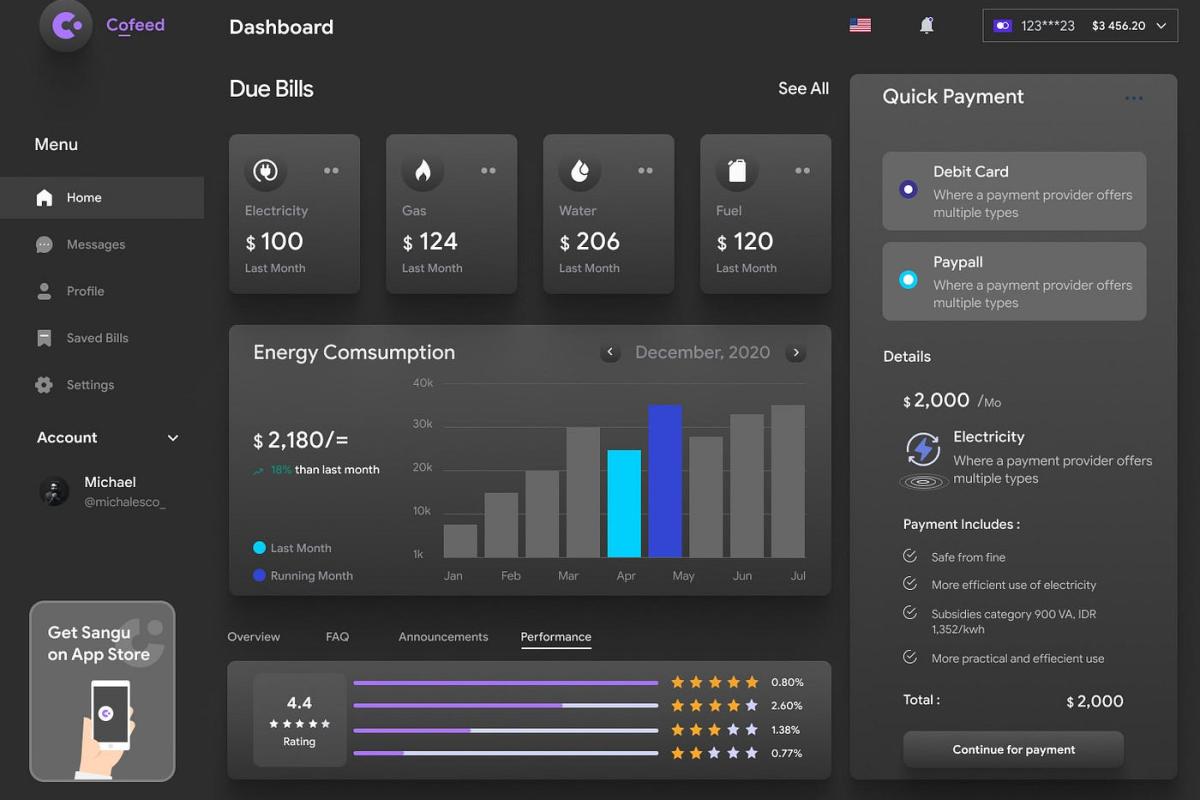
Task: Open Quick Payment three-dot options
Action: coord(1133,98)
